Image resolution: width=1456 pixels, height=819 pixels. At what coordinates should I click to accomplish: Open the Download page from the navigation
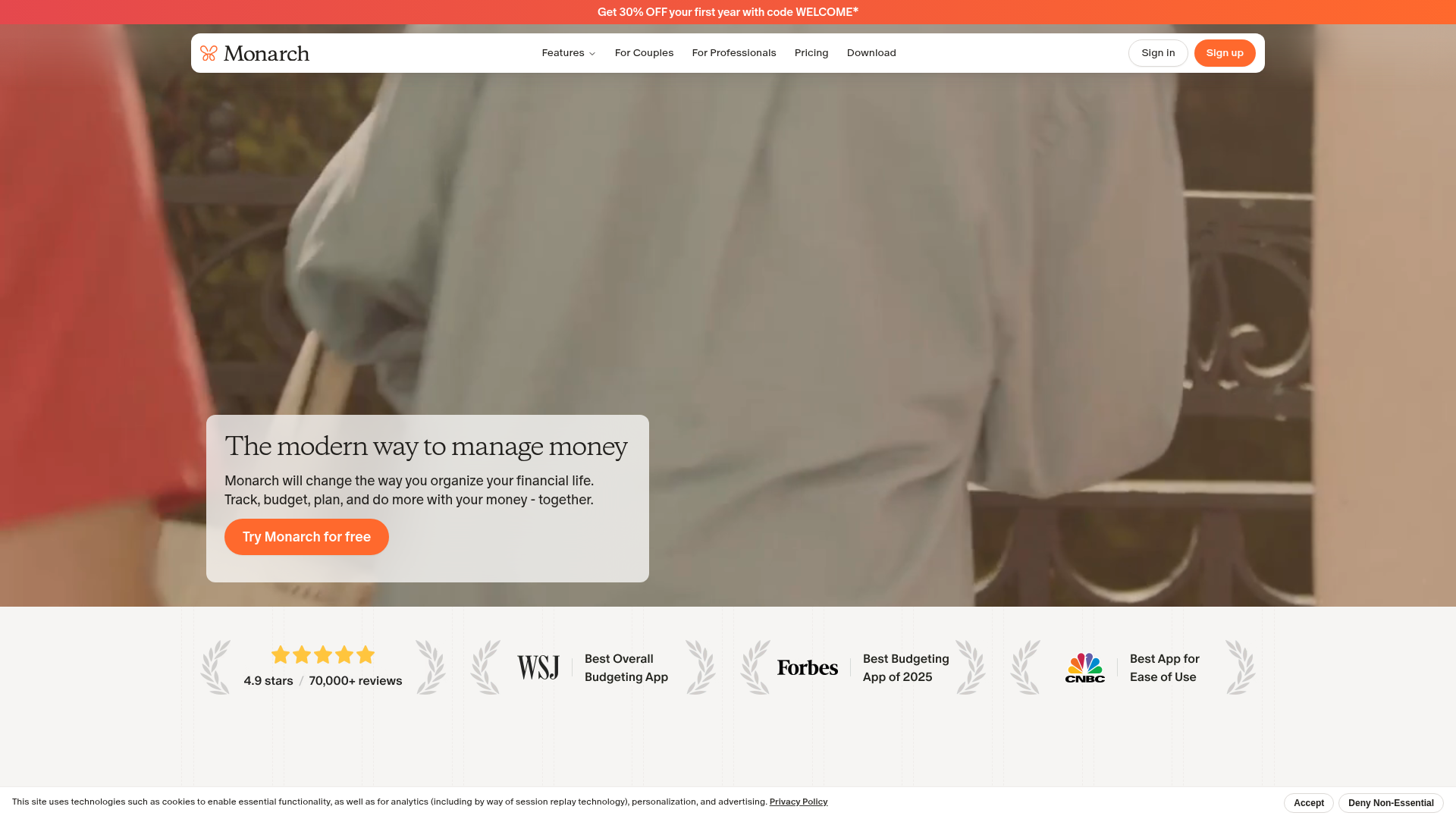tap(871, 53)
